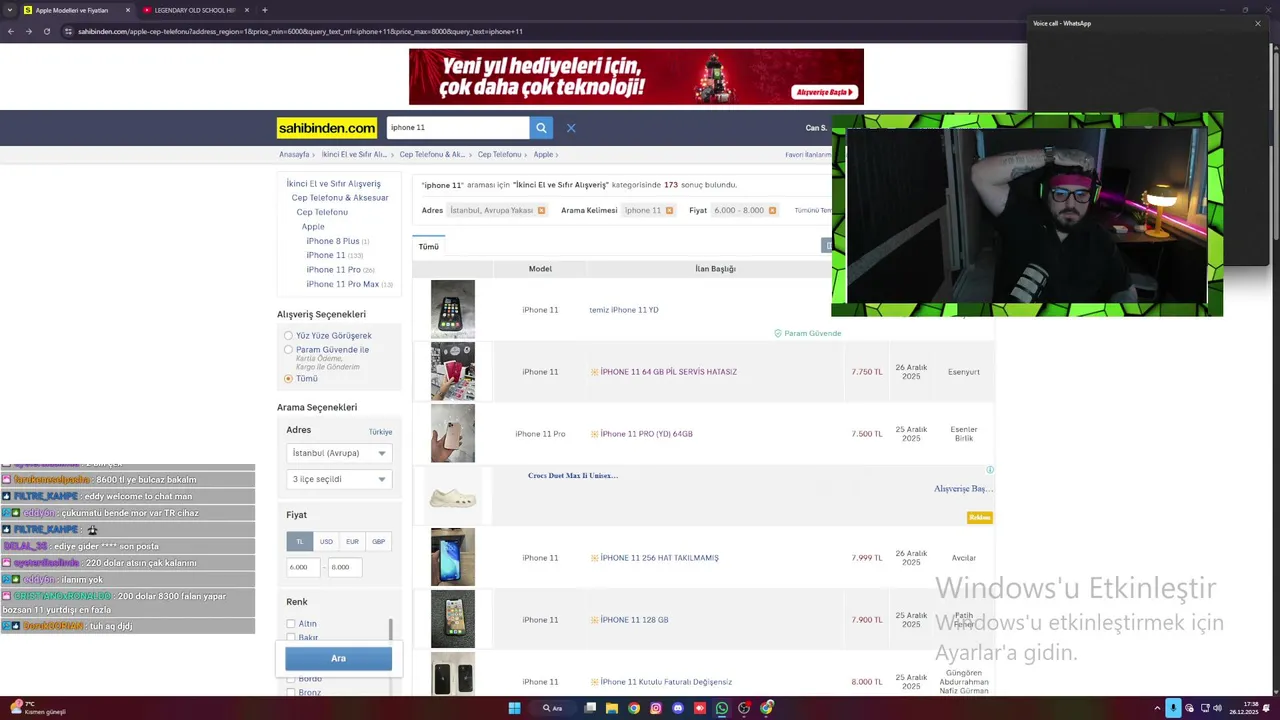Filter by iPhone 11 Pro Max category
This screenshot has width=1280, height=720.
point(342,284)
